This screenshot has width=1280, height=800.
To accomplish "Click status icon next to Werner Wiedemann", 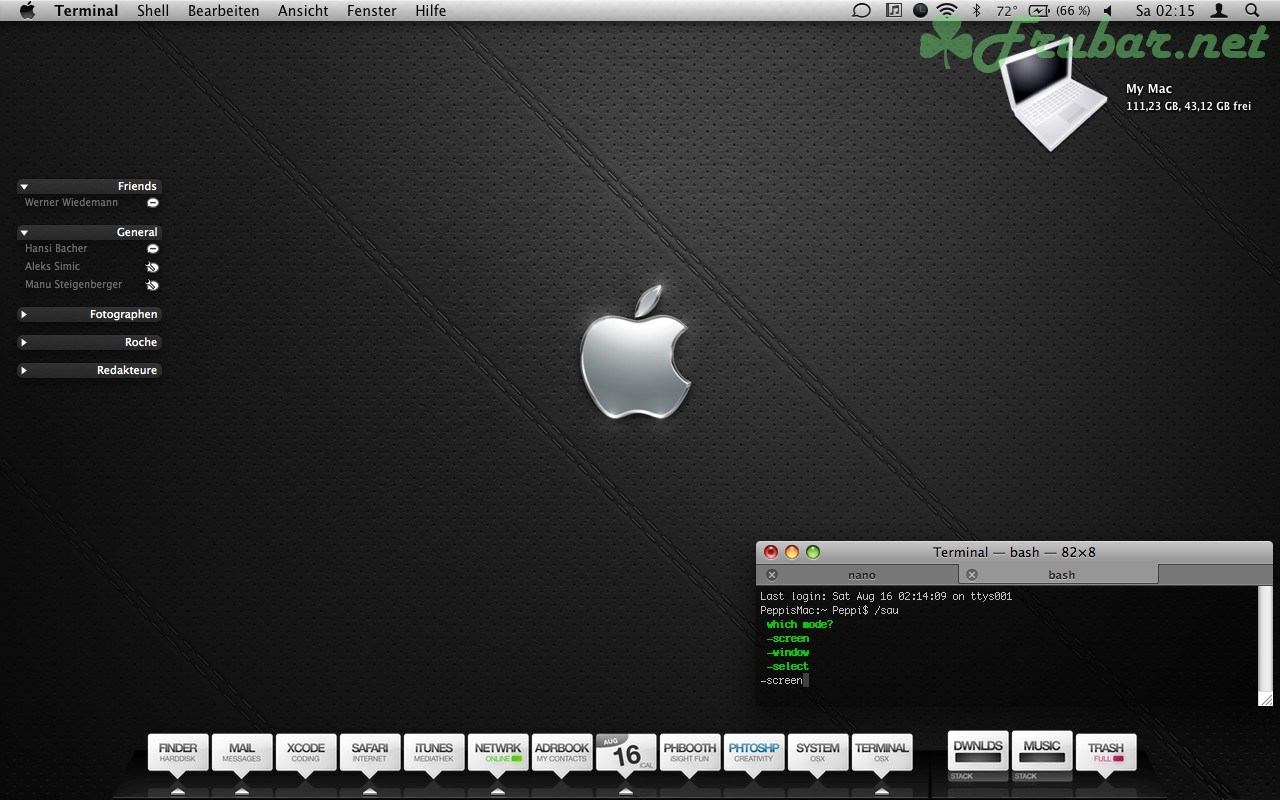I will pos(153,203).
